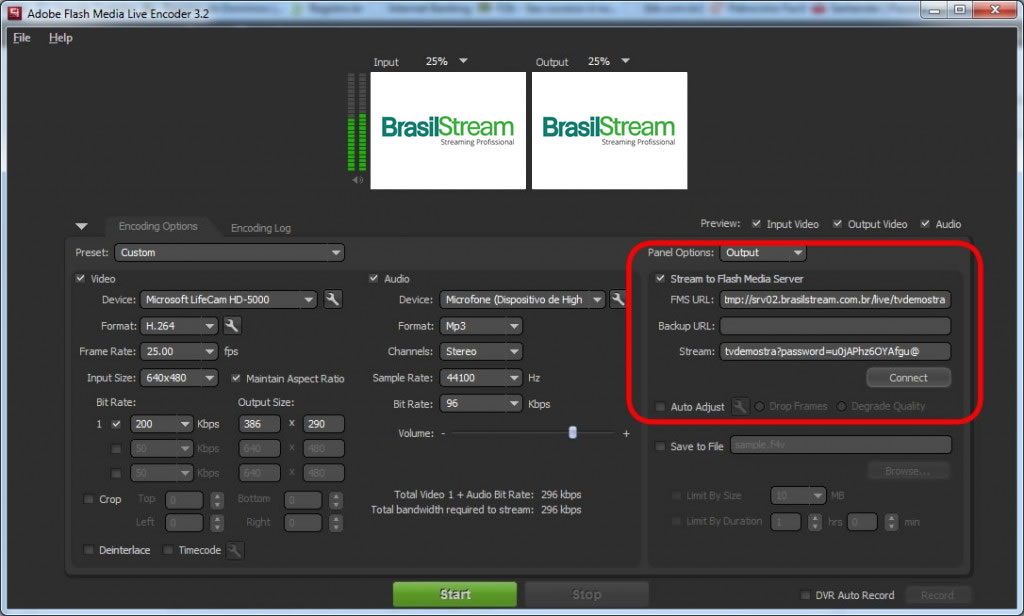Collapse the encoding panel triangle
The height and width of the screenshot is (616, 1024).
click(82, 227)
